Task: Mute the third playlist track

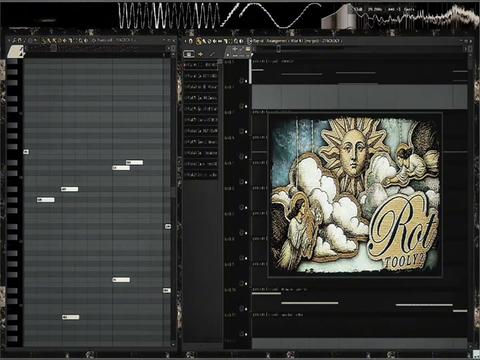Action: [246, 132]
